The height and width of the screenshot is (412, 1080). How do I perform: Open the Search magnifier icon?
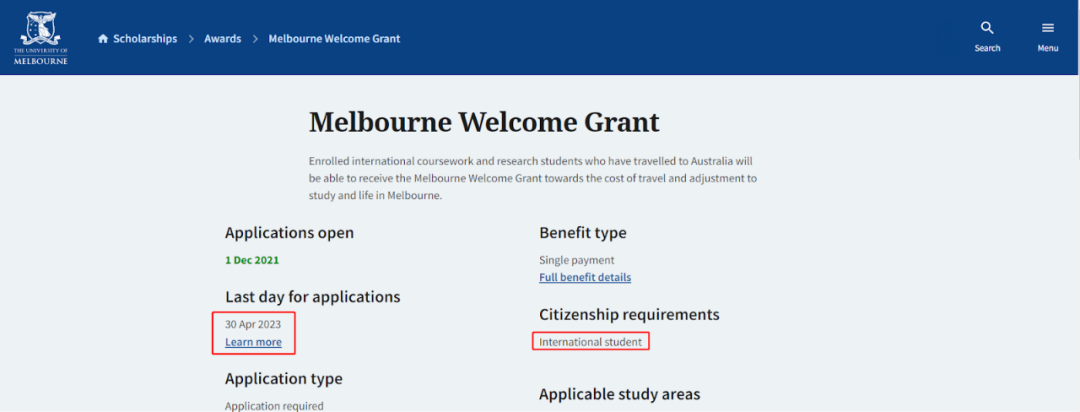click(987, 28)
